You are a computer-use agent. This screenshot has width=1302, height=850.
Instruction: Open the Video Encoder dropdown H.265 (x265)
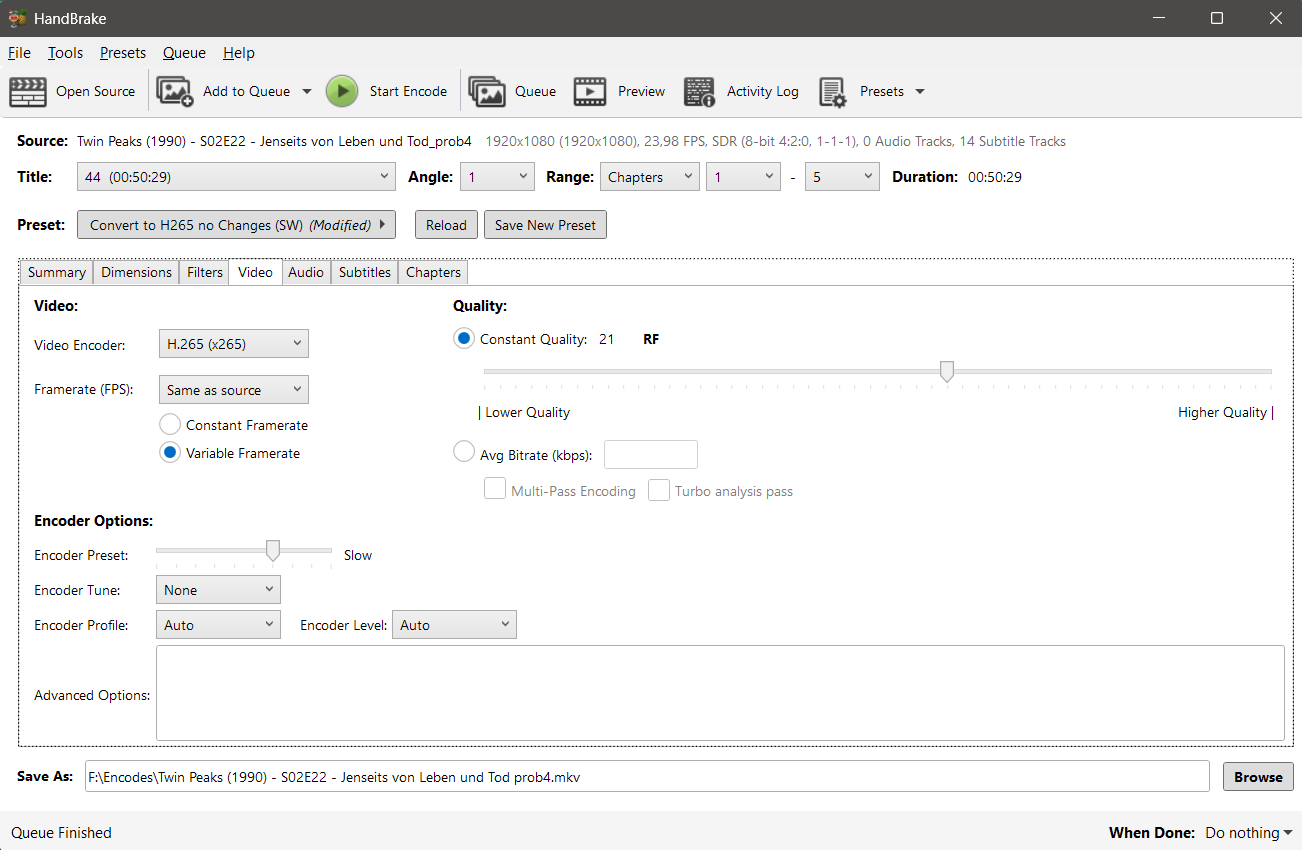(x=234, y=344)
